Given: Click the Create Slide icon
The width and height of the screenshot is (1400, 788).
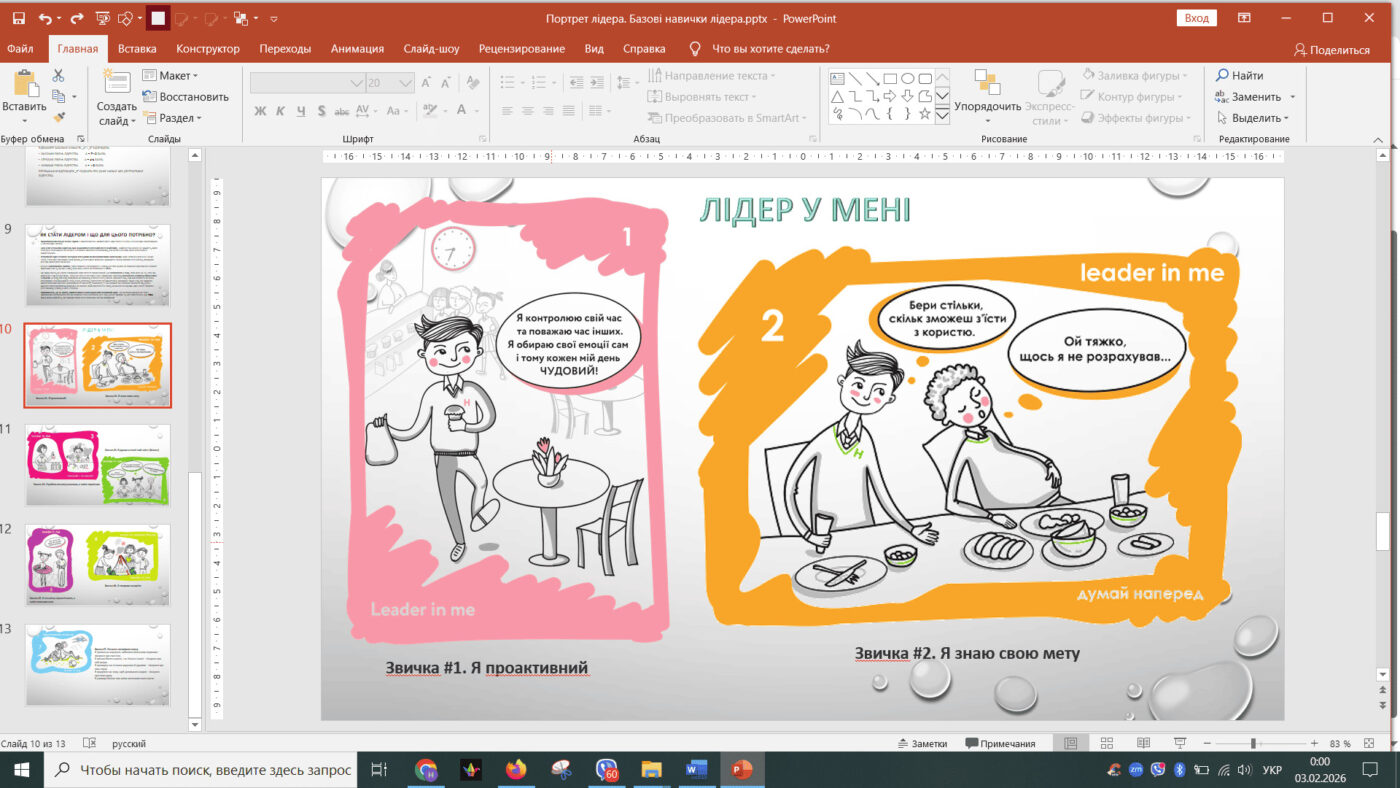Looking at the screenshot, I should point(116,84).
